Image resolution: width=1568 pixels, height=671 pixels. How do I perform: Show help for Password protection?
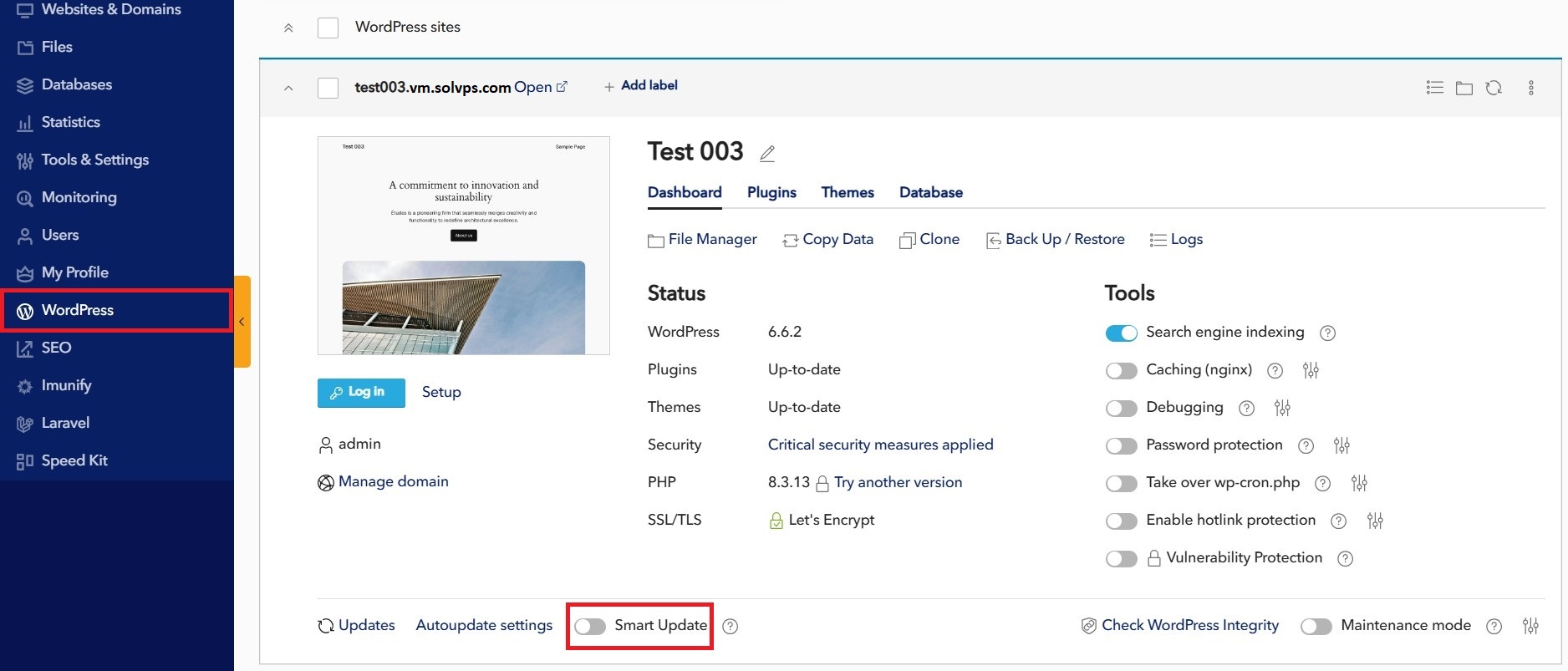pyautogui.click(x=1306, y=446)
